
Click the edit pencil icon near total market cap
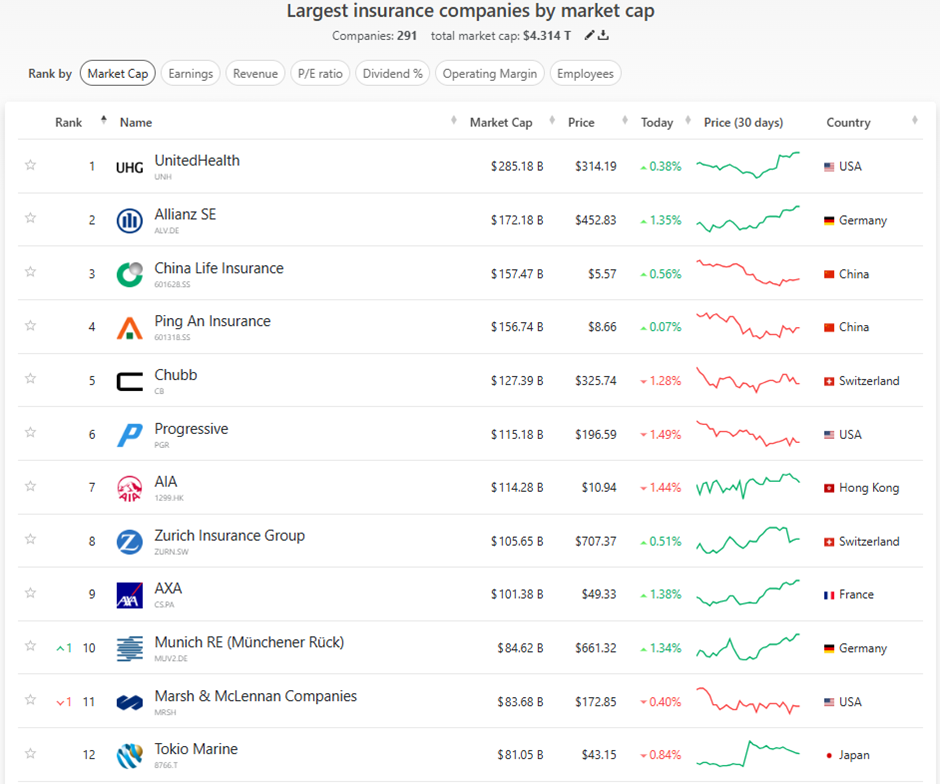pyautogui.click(x=590, y=36)
